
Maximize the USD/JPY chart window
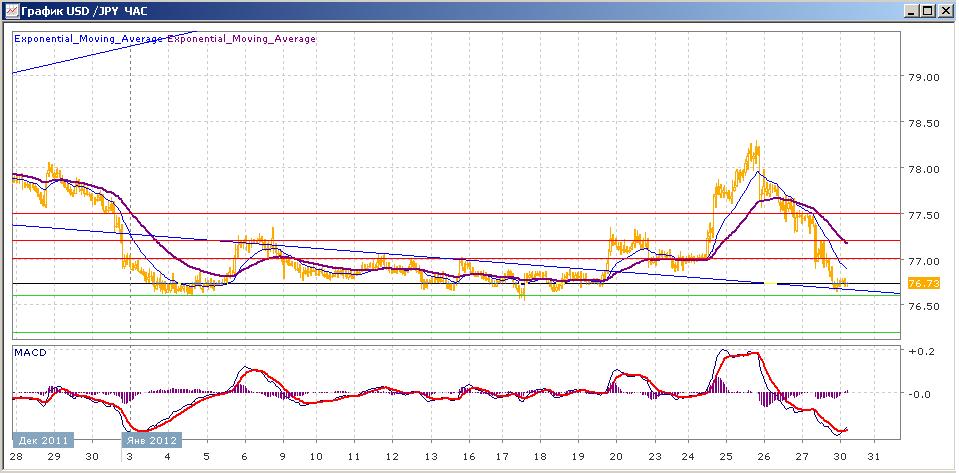click(x=928, y=11)
